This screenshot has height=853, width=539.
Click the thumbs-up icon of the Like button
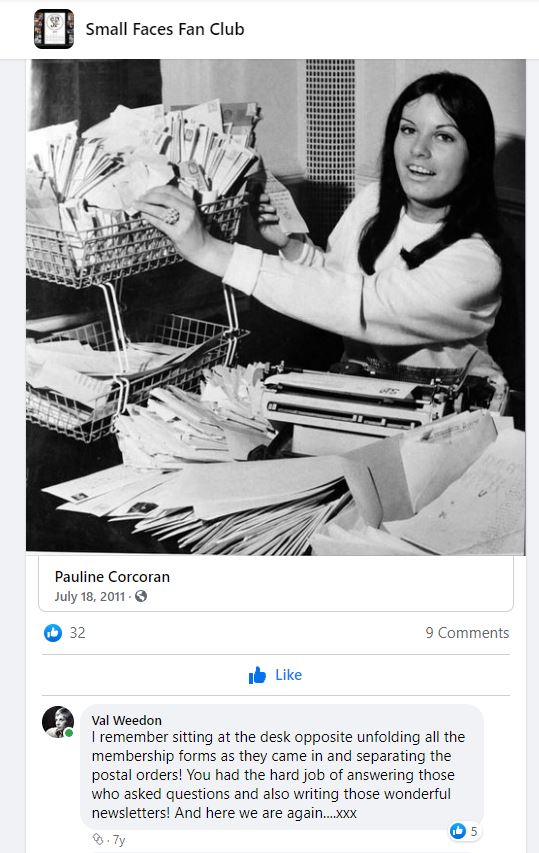pyautogui.click(x=257, y=675)
